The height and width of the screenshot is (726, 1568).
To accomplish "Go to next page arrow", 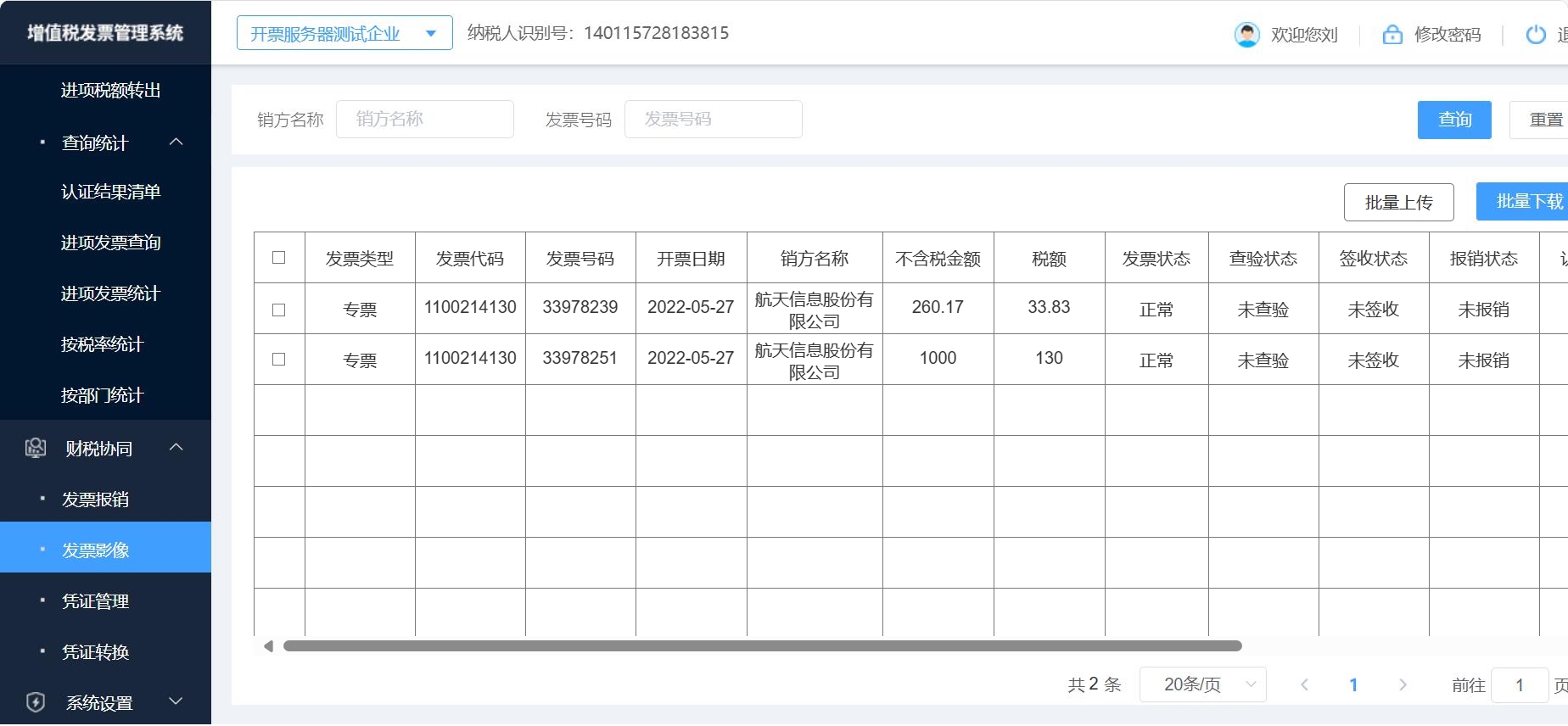I will click(1403, 684).
